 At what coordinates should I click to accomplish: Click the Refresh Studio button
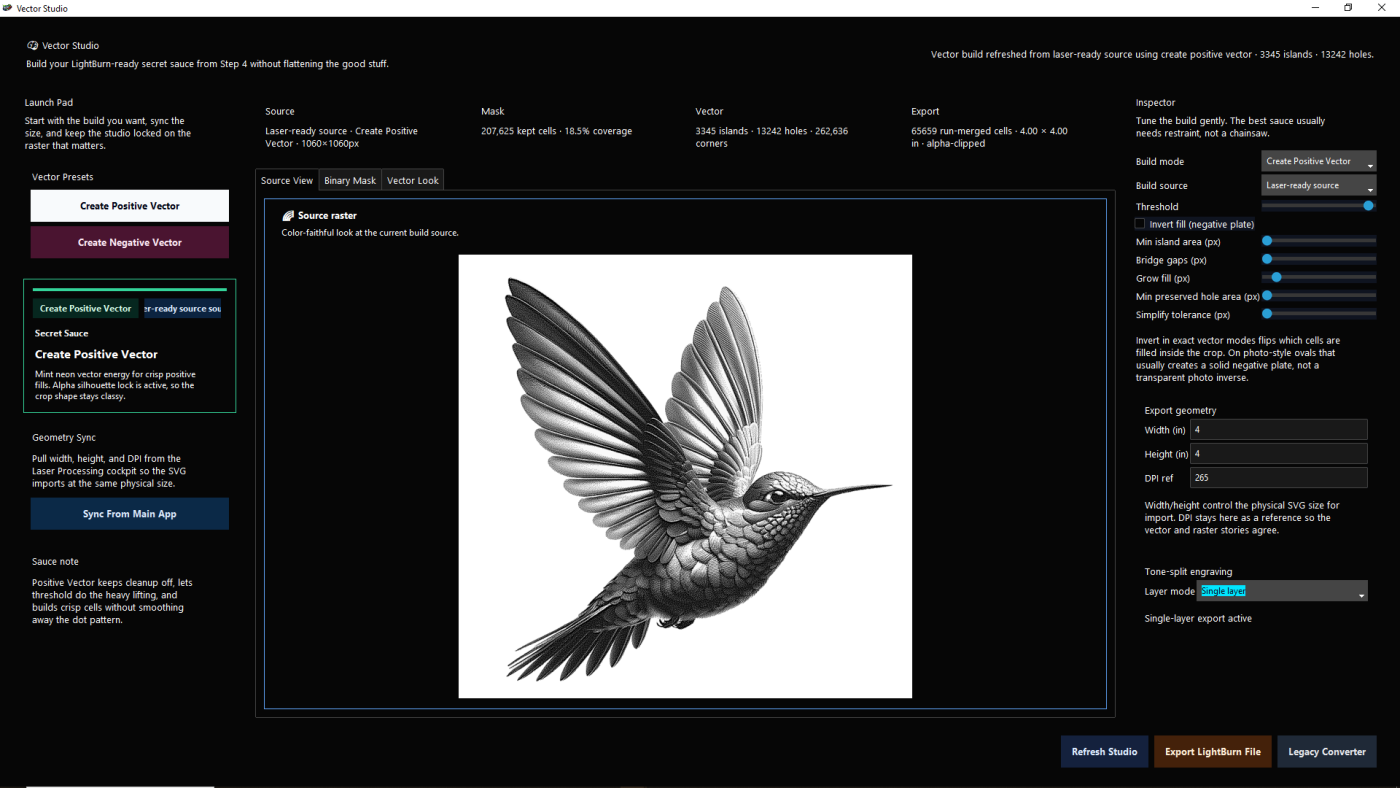(1104, 752)
